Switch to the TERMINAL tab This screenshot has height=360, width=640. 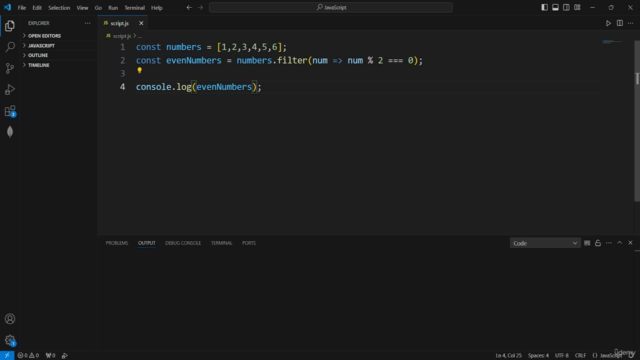tap(221, 243)
